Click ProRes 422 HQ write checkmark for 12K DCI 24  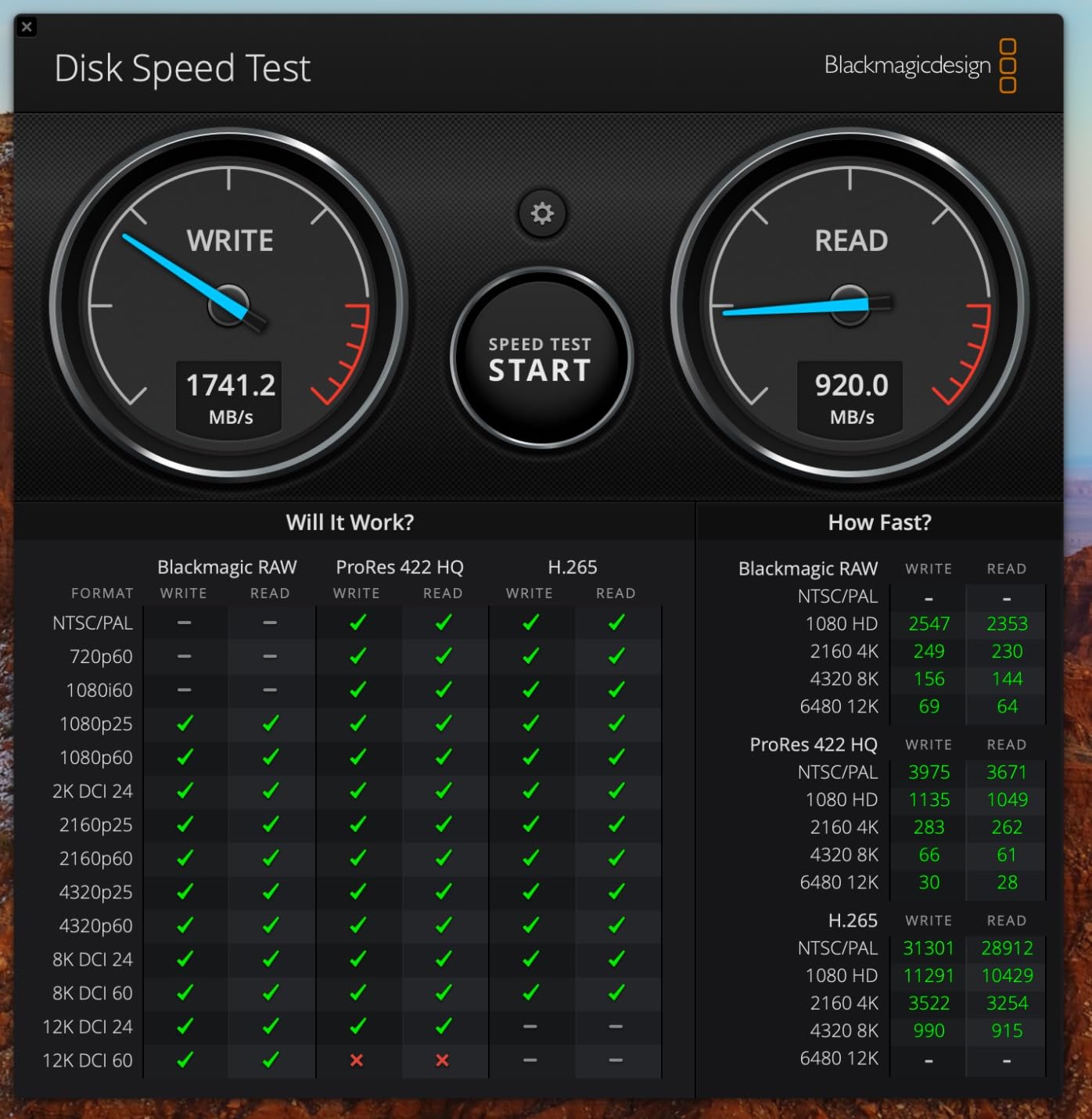click(x=357, y=1026)
